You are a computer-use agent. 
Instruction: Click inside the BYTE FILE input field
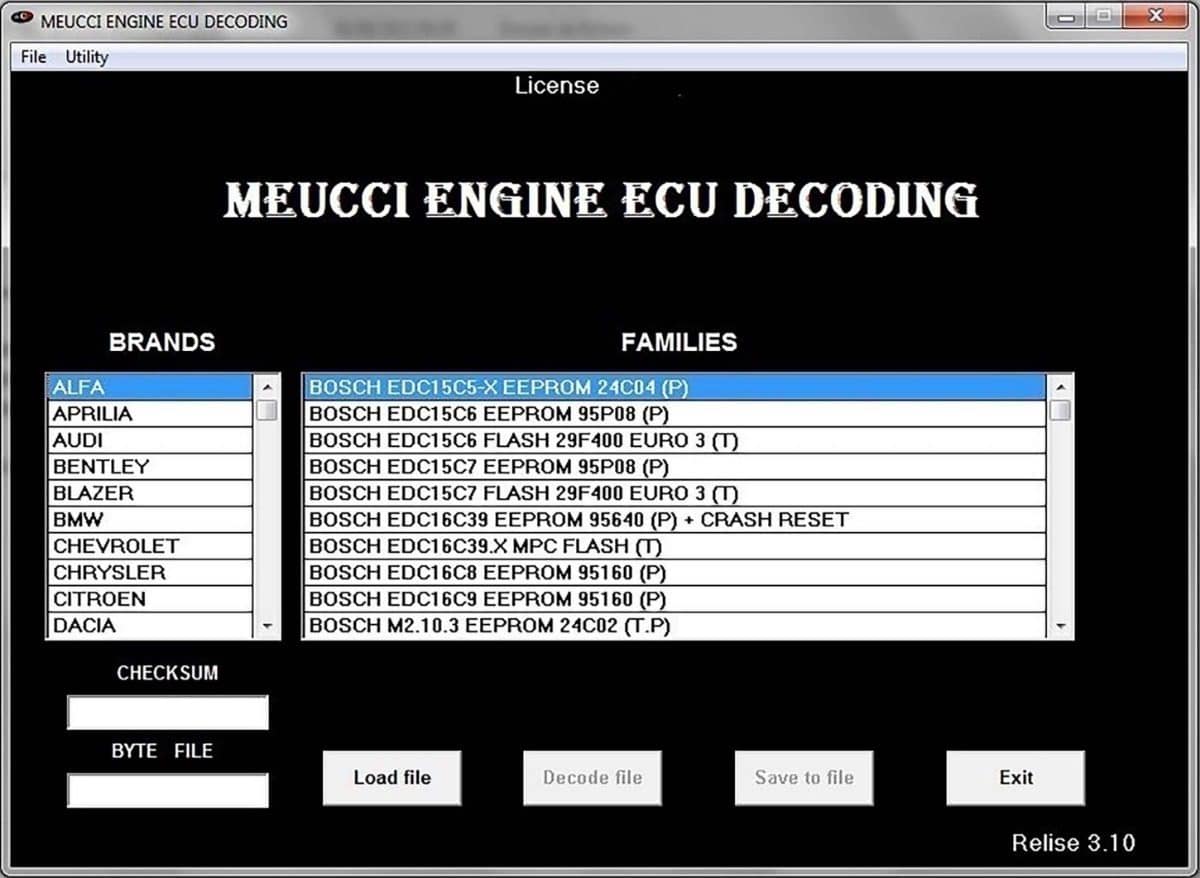click(167, 790)
